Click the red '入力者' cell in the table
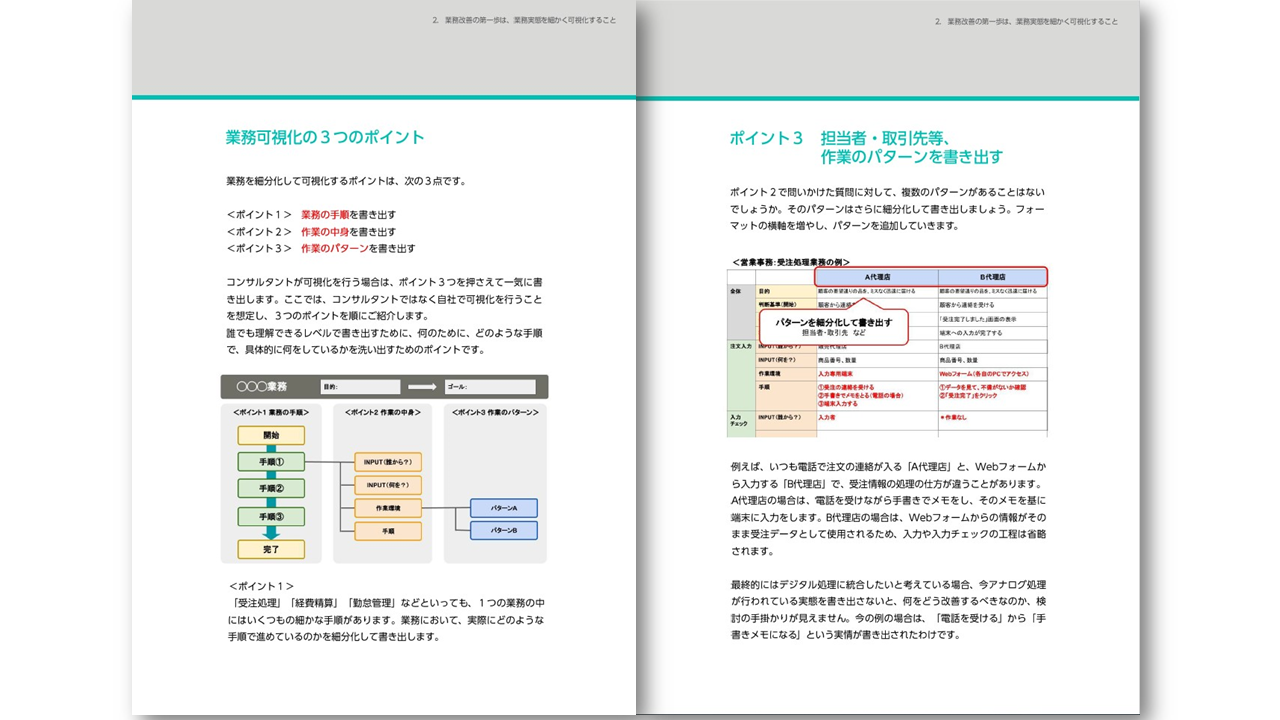This screenshot has height=720, width=1280. [x=827, y=418]
